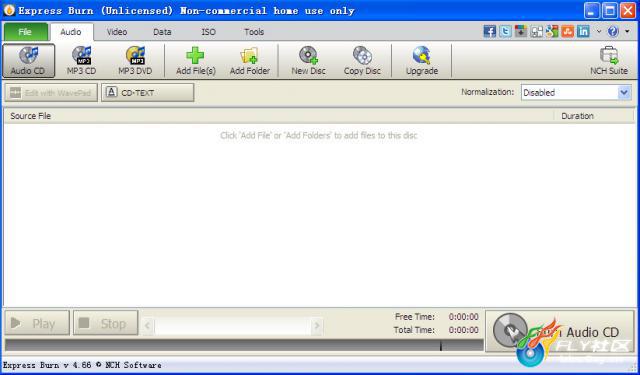640x375 pixels.
Task: Click the Upgrade toolbar icon
Action: (x=422, y=60)
